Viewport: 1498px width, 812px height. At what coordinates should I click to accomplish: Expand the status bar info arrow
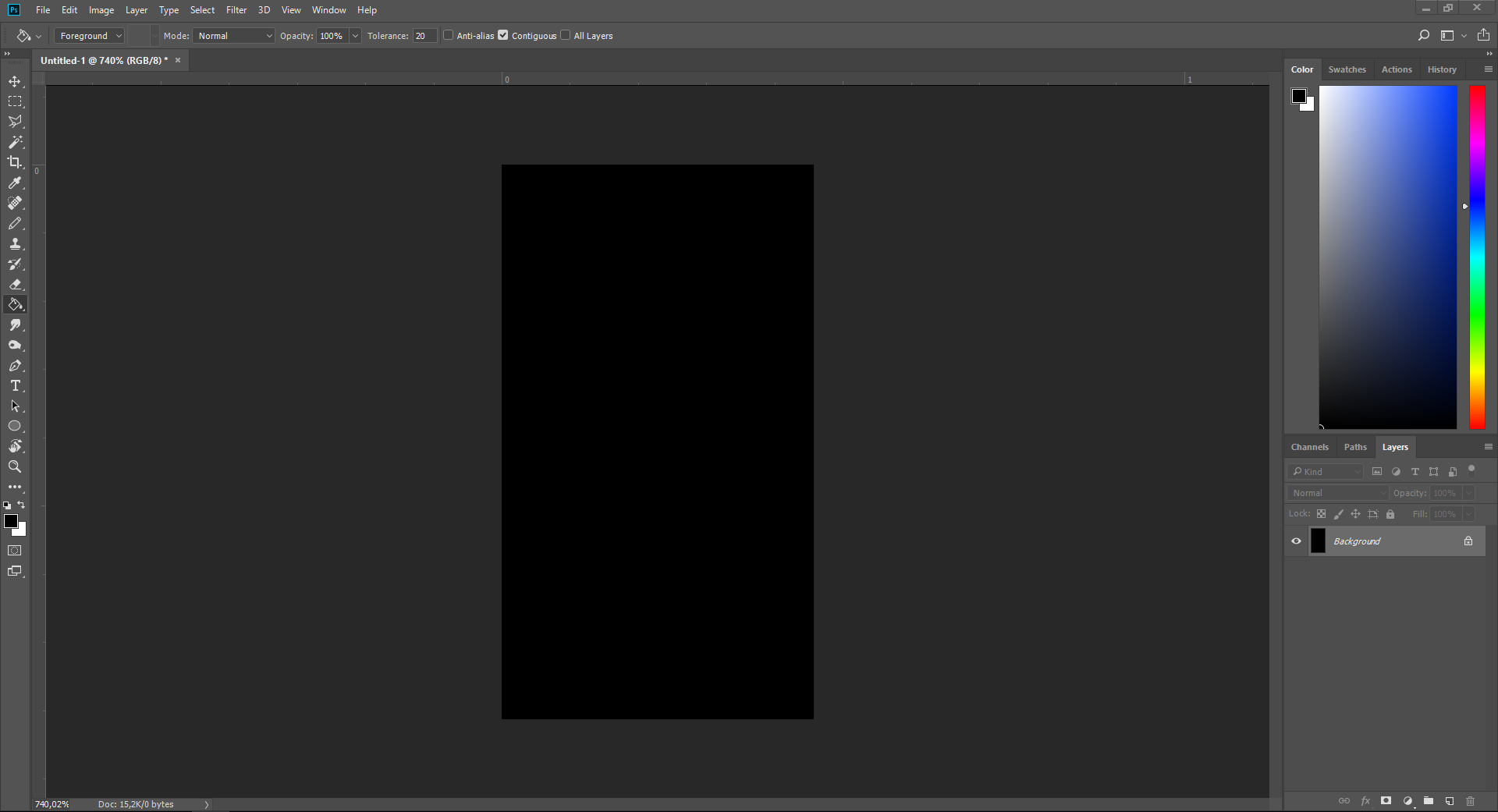(207, 804)
